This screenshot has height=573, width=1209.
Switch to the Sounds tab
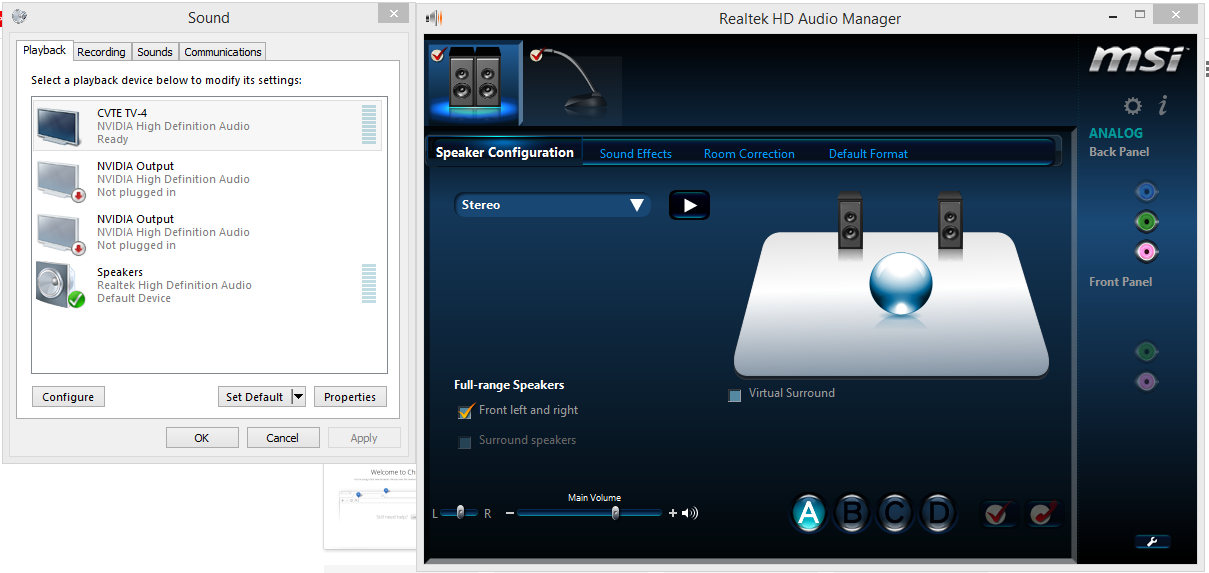(x=155, y=52)
